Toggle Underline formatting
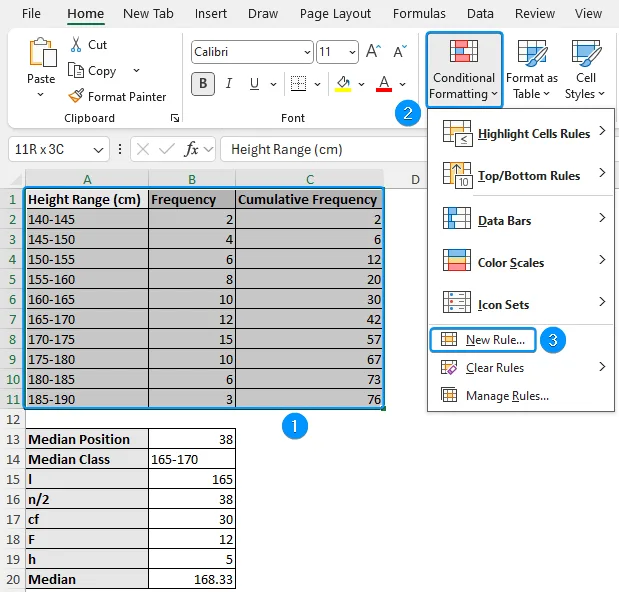This screenshot has height=592, width=619. click(x=254, y=84)
